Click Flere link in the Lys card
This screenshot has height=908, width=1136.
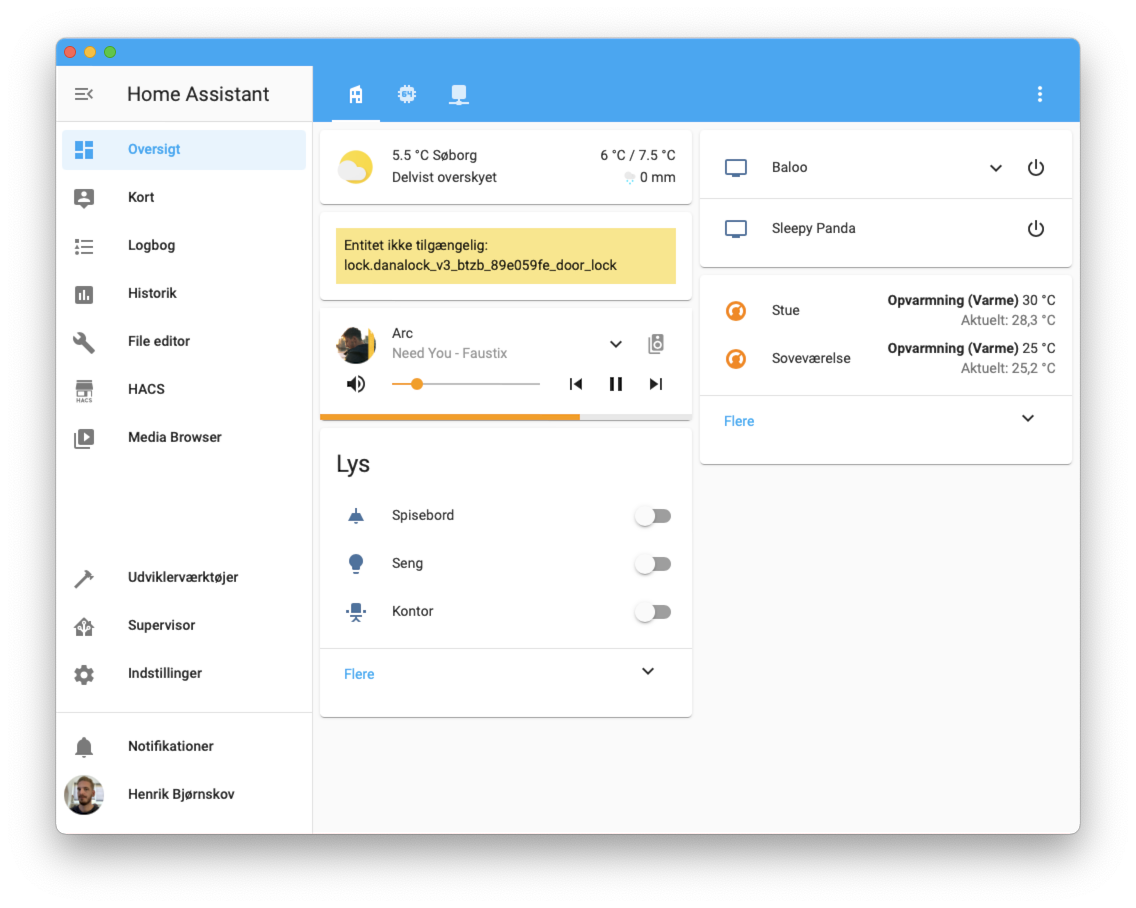coord(359,674)
